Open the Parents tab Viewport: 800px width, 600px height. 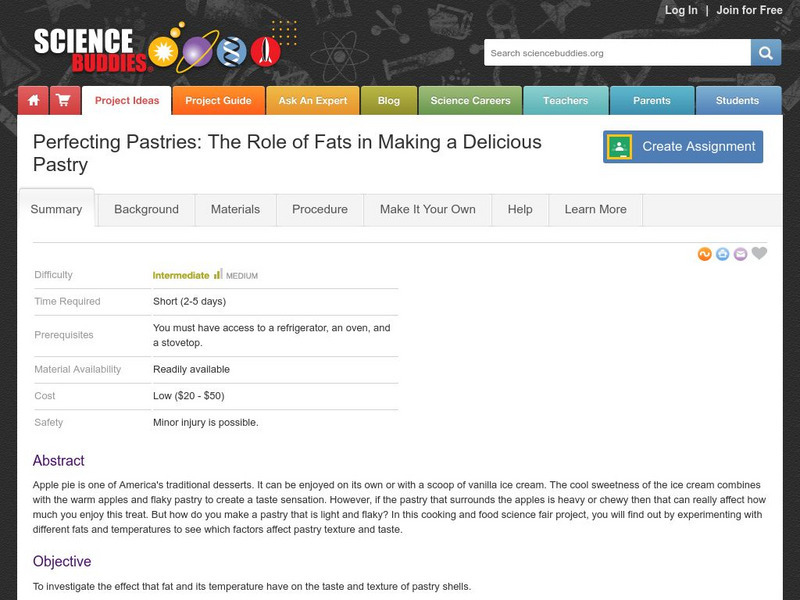click(x=652, y=101)
